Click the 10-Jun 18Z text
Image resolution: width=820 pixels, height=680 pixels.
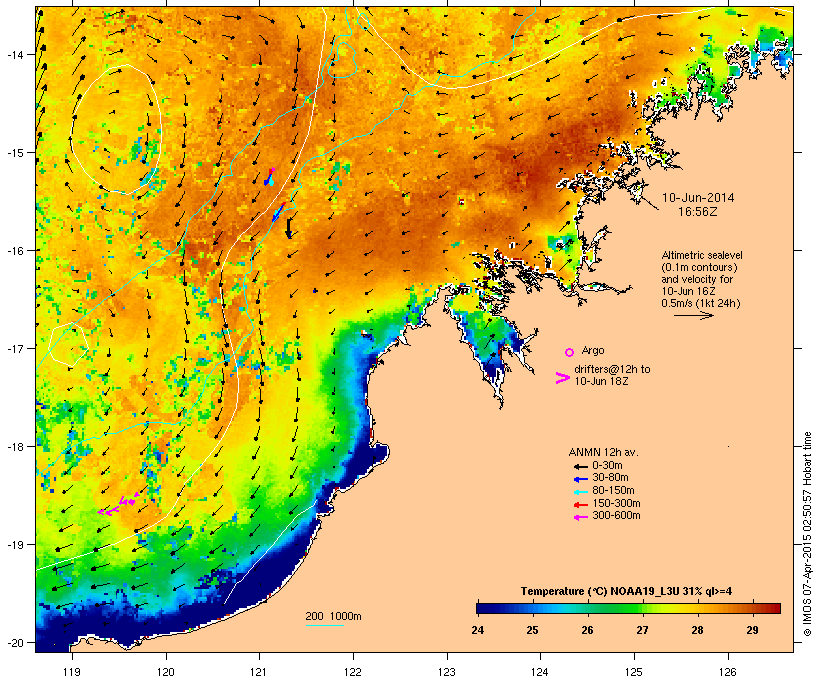pos(601,381)
